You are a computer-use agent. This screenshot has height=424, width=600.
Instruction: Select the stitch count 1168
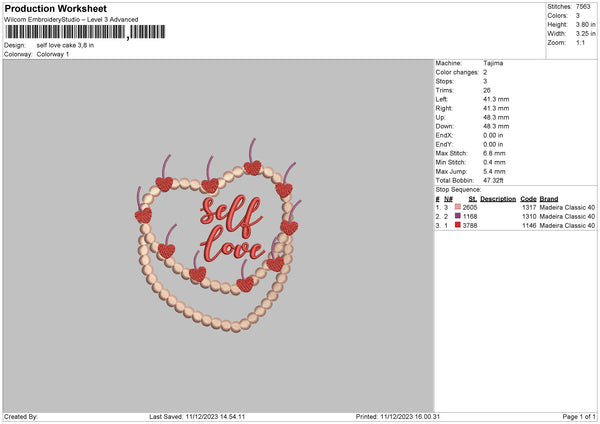coord(470,217)
